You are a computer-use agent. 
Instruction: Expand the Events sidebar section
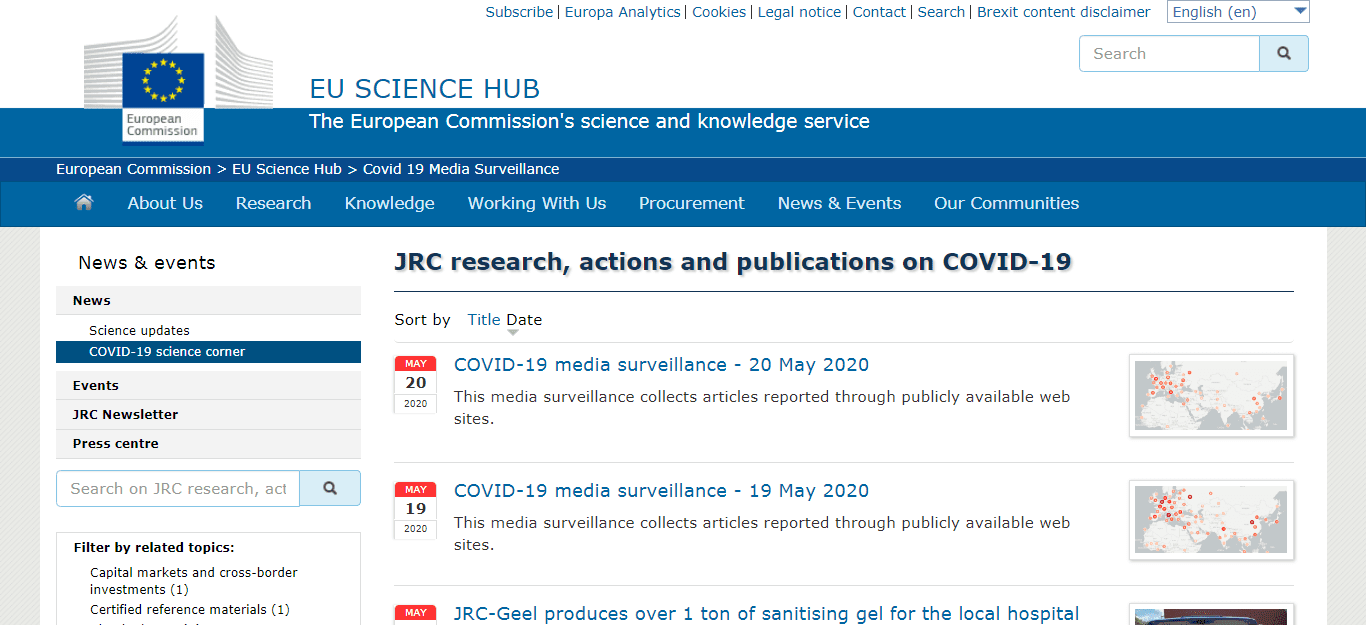(x=208, y=385)
